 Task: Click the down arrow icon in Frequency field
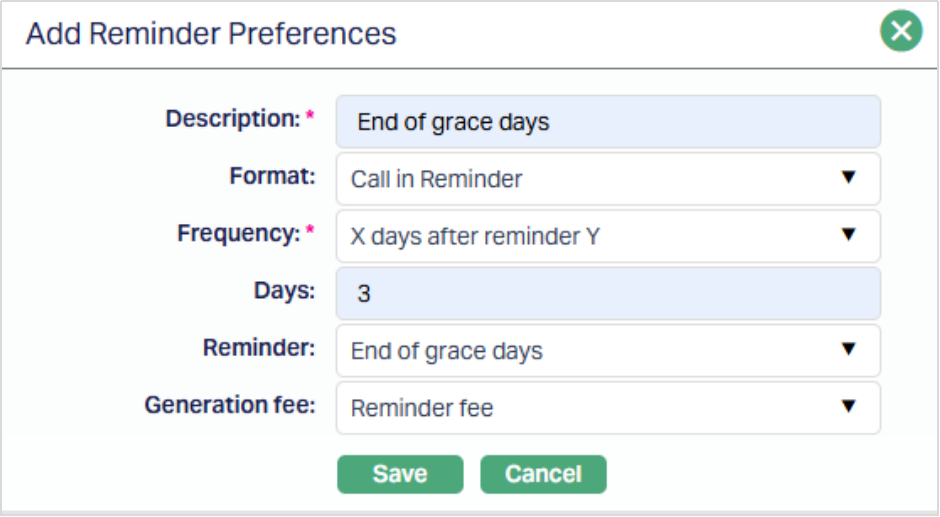coord(849,235)
